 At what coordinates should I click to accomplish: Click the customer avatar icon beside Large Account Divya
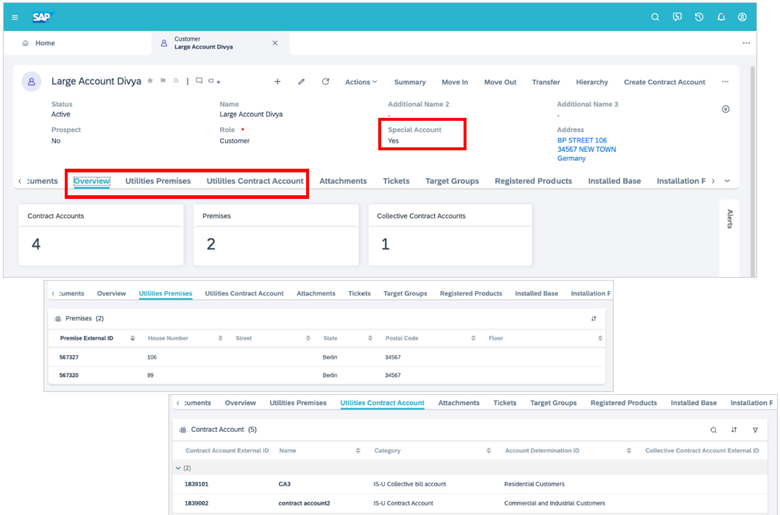tap(31, 82)
